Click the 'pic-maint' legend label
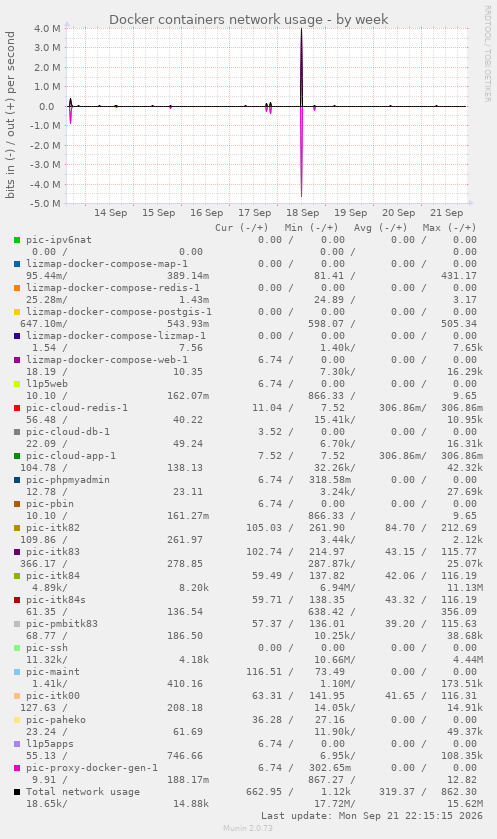The image size is (497, 839). click(x=53, y=672)
